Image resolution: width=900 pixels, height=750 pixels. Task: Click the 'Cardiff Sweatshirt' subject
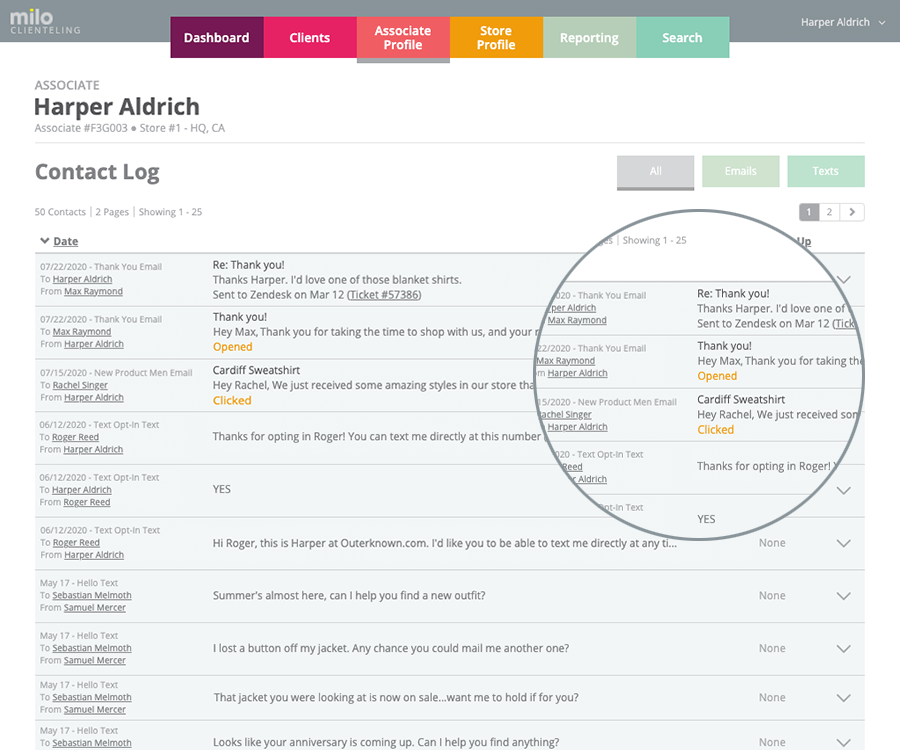(256, 370)
